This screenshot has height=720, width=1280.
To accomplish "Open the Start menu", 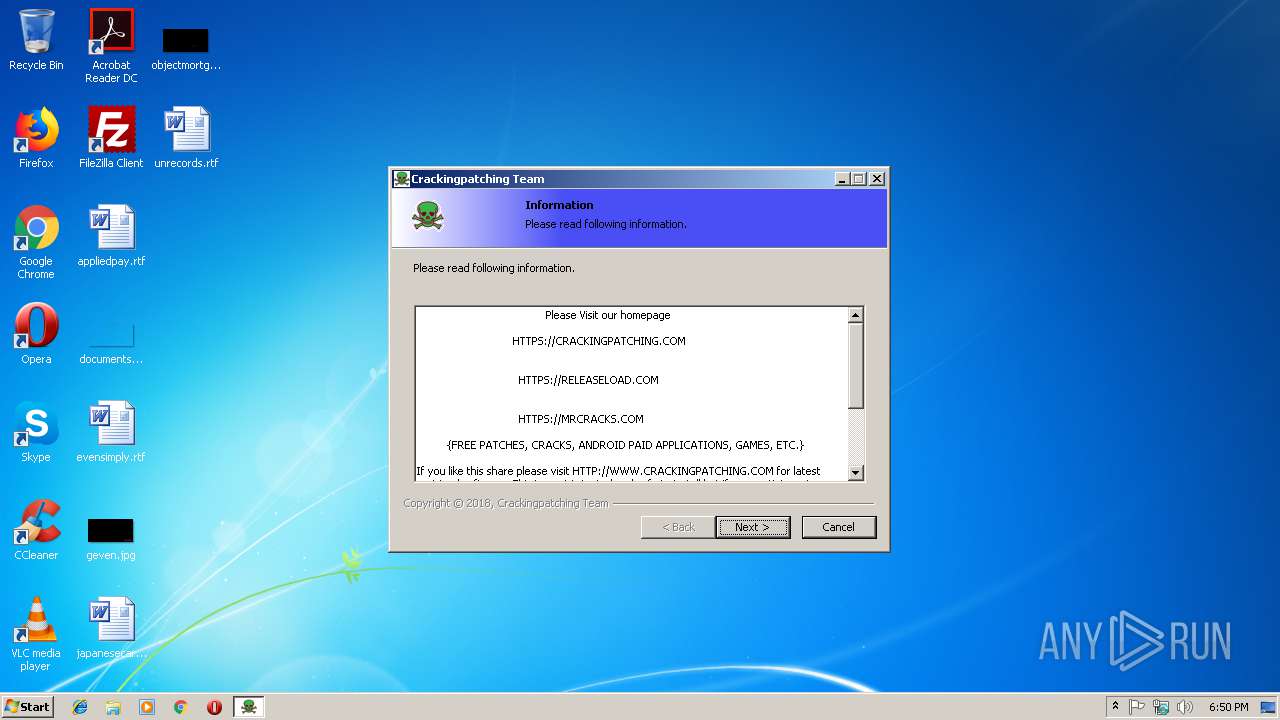I will [27, 707].
